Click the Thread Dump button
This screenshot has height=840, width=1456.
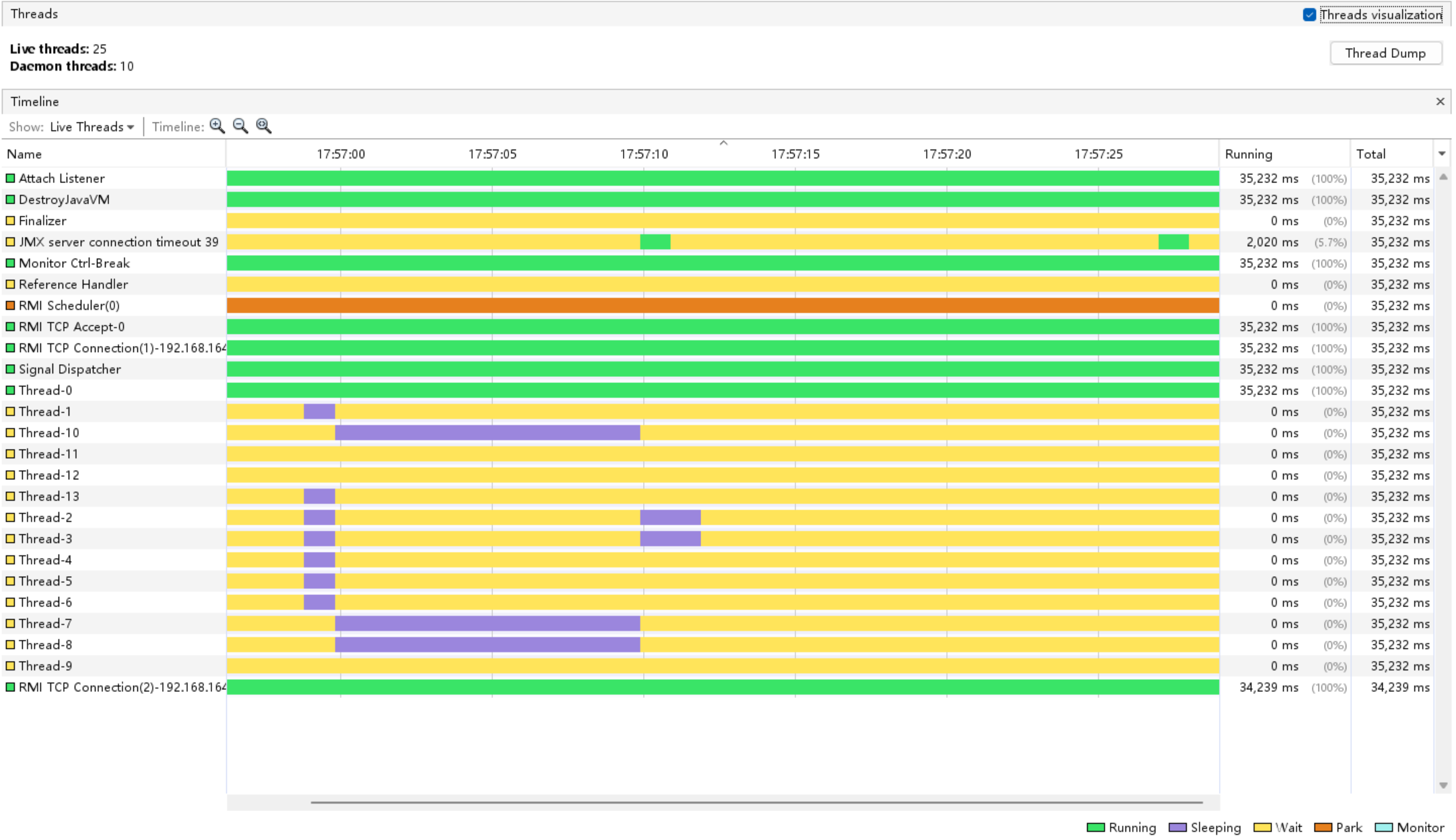(1385, 53)
